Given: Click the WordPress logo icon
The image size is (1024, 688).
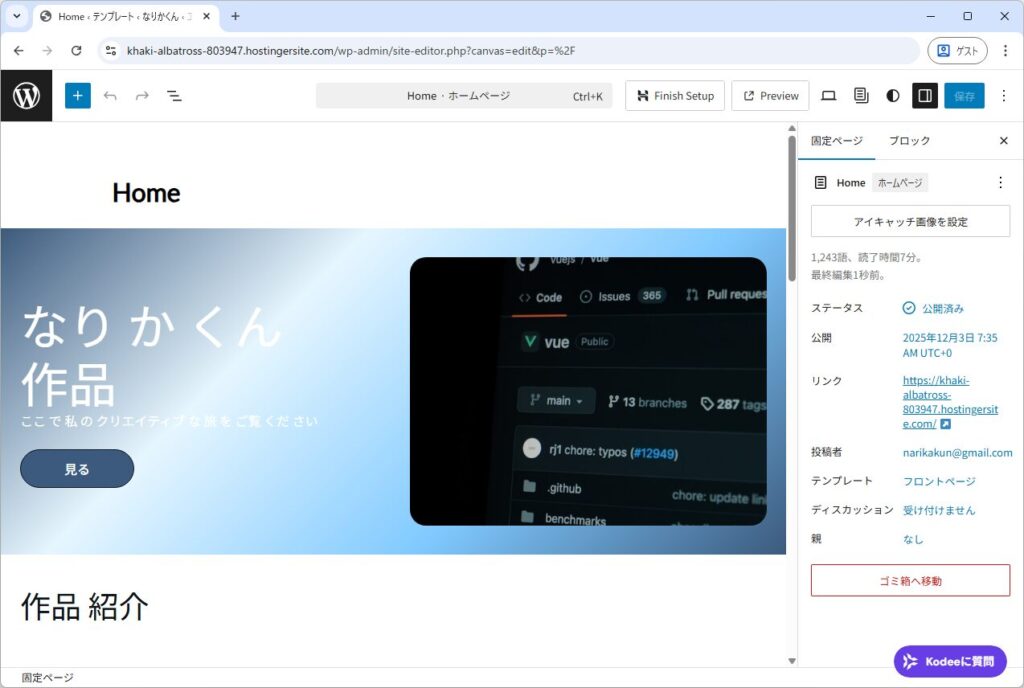Looking at the screenshot, I should [x=26, y=96].
